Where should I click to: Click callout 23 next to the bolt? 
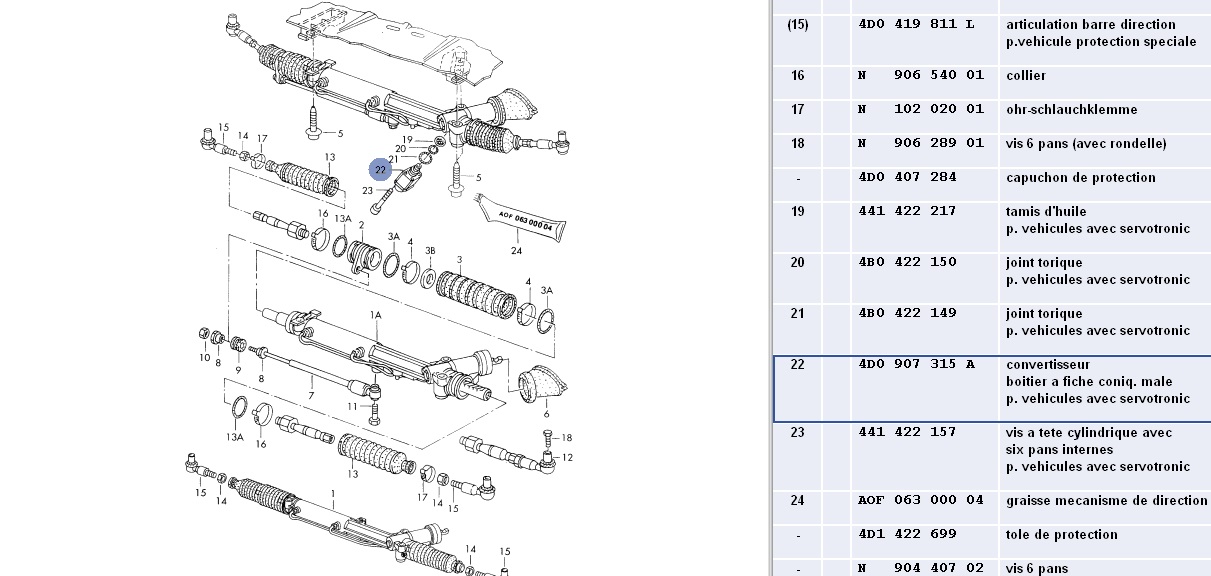[367, 191]
